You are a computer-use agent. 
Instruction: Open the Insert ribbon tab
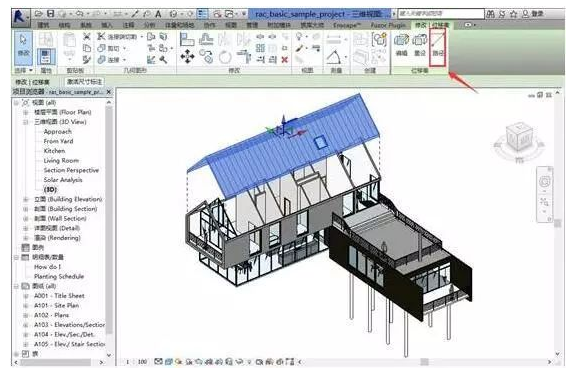click(107, 25)
